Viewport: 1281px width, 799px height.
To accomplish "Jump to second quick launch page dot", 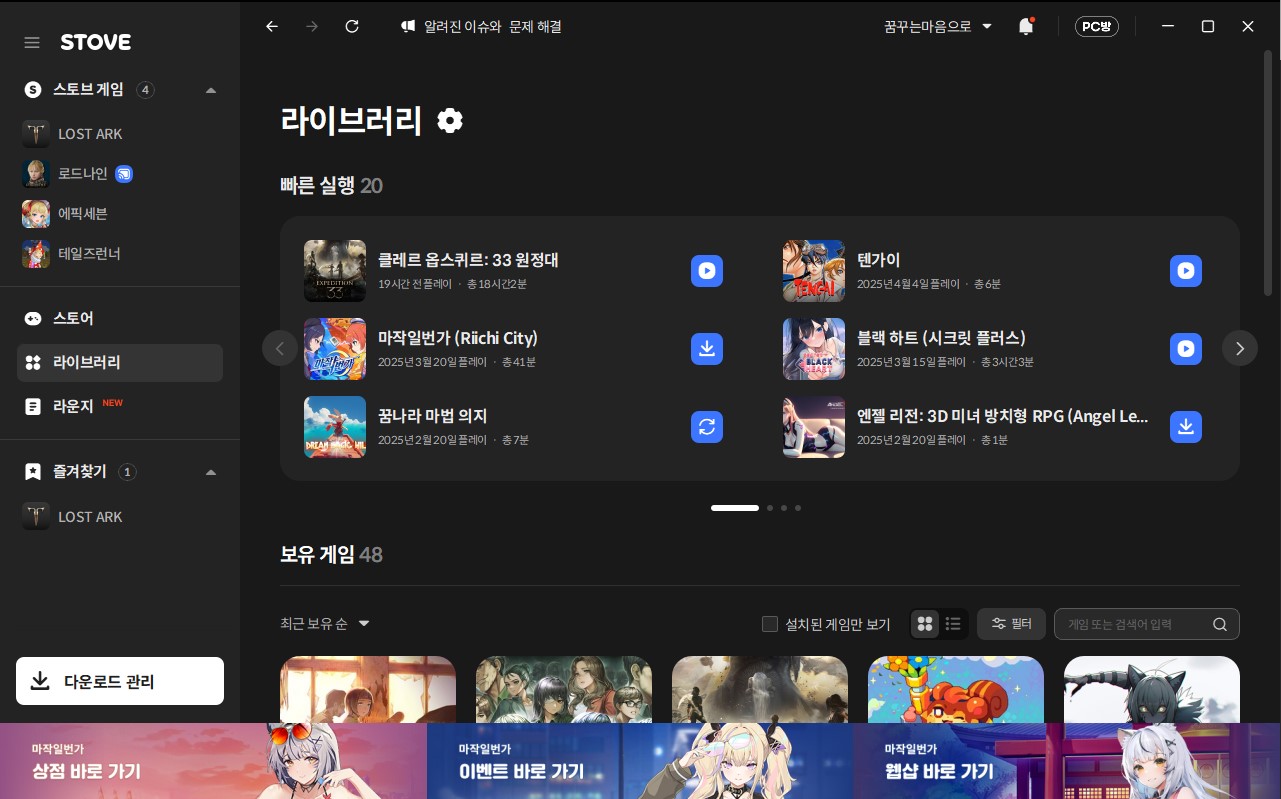I will [x=770, y=508].
